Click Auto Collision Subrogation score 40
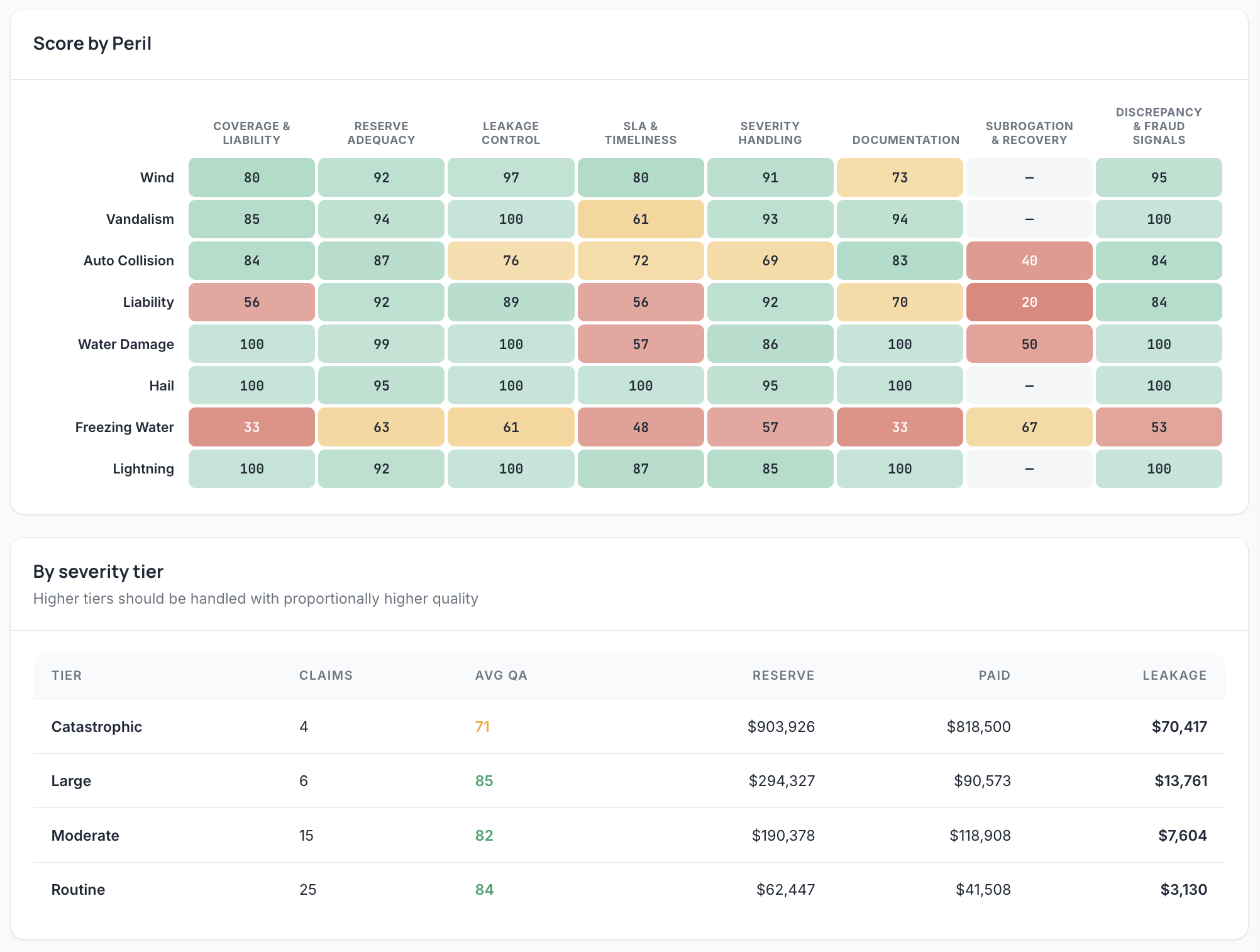1260x952 pixels. point(1029,260)
